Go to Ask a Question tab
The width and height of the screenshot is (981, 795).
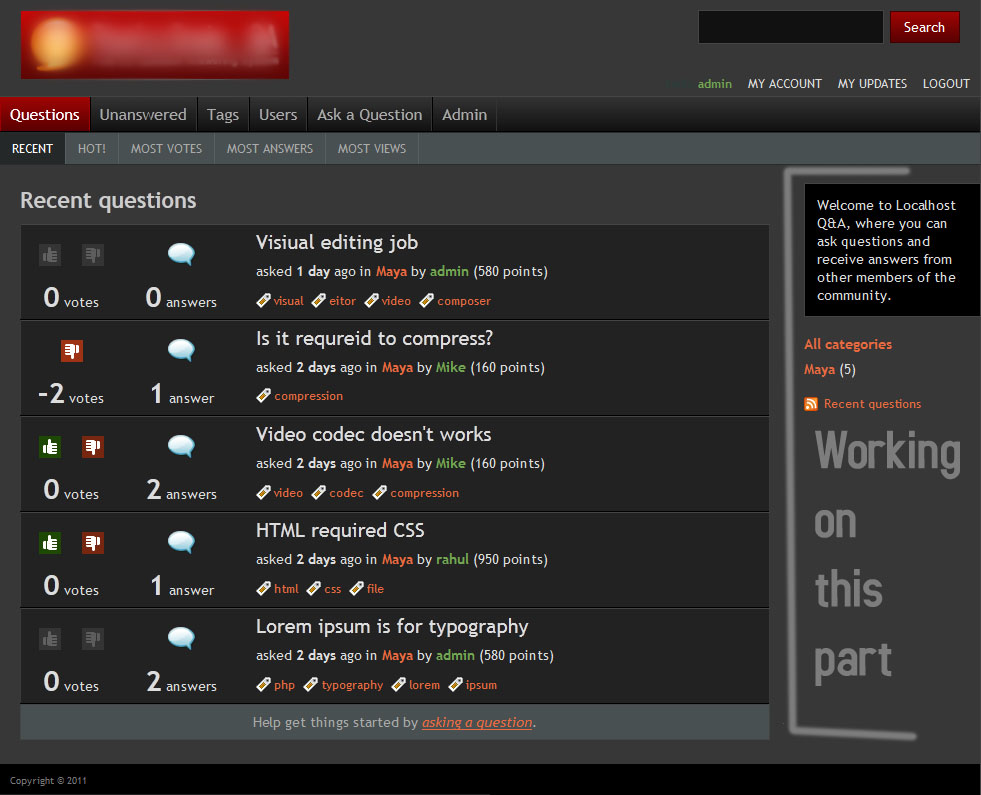pyautogui.click(x=369, y=115)
